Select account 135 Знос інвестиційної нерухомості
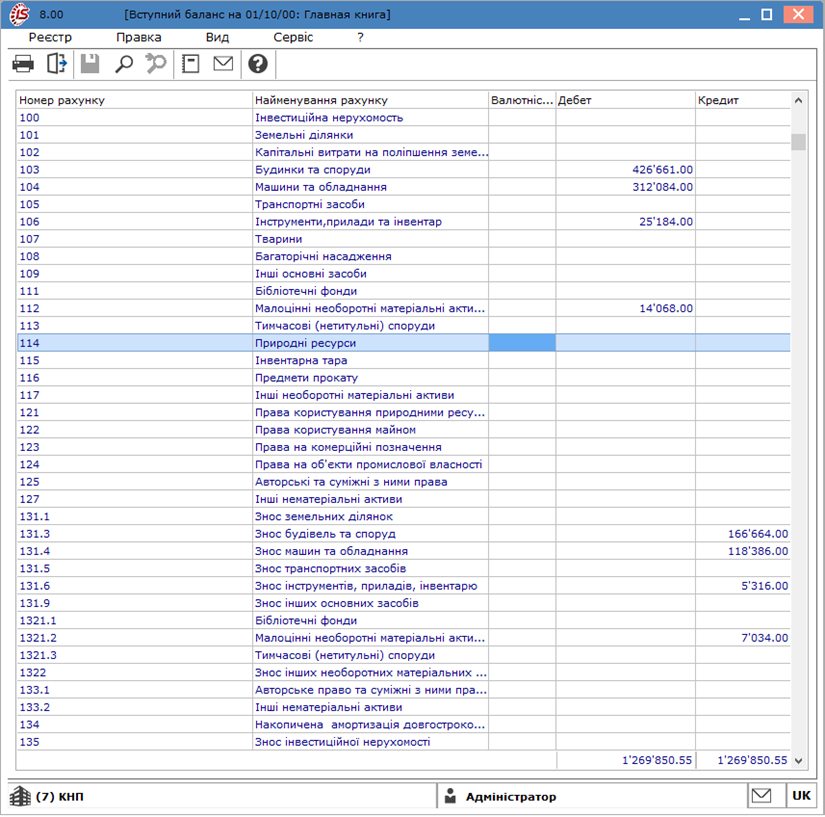Viewport: 825px width, 817px height. 404,742
